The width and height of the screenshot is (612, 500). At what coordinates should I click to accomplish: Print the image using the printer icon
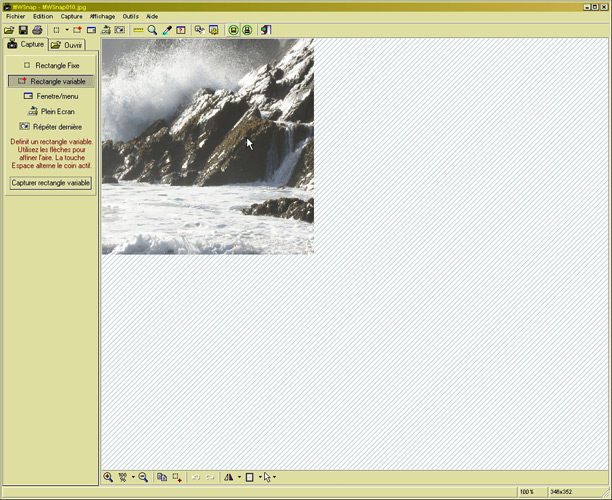[37, 30]
